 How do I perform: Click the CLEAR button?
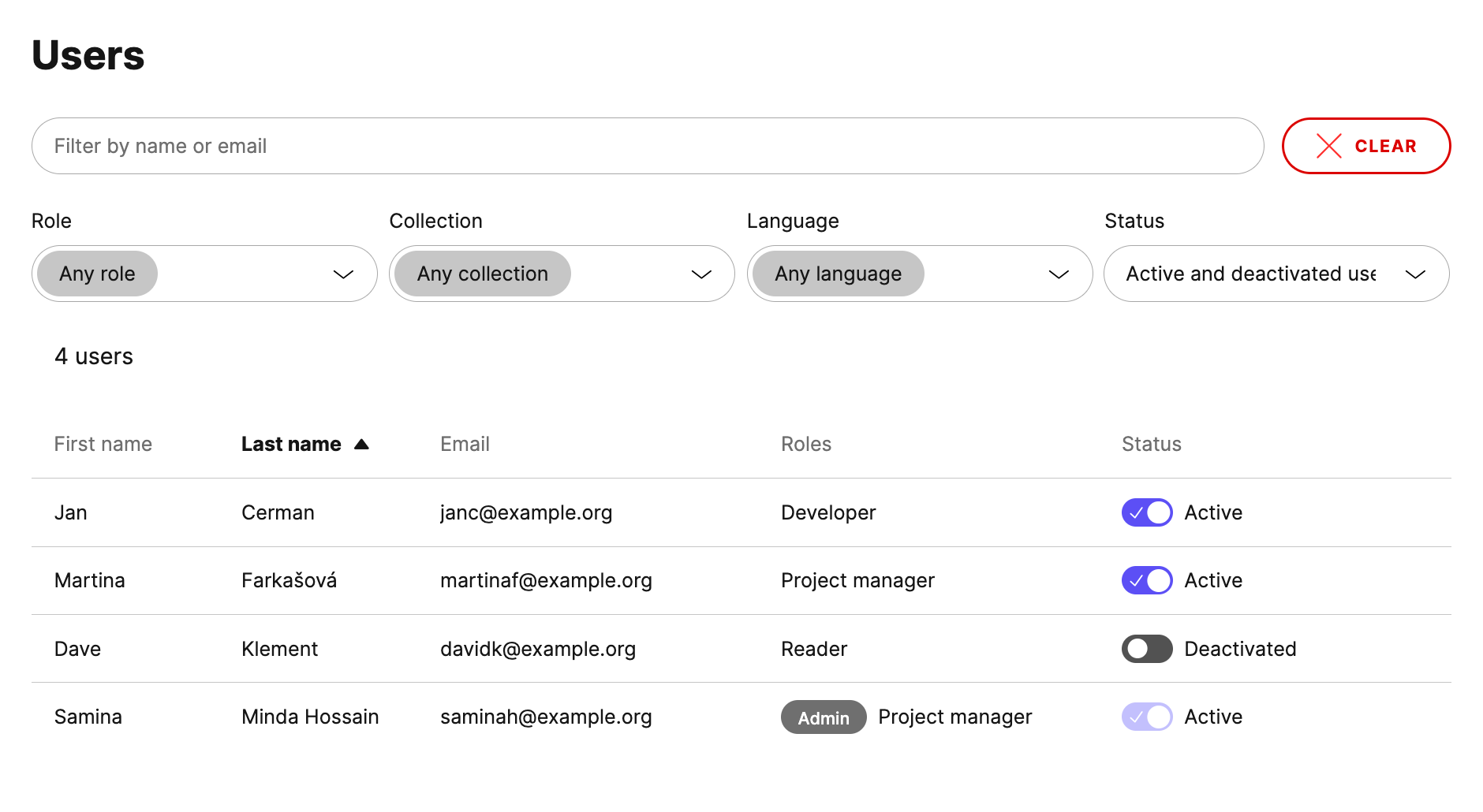point(1366,146)
